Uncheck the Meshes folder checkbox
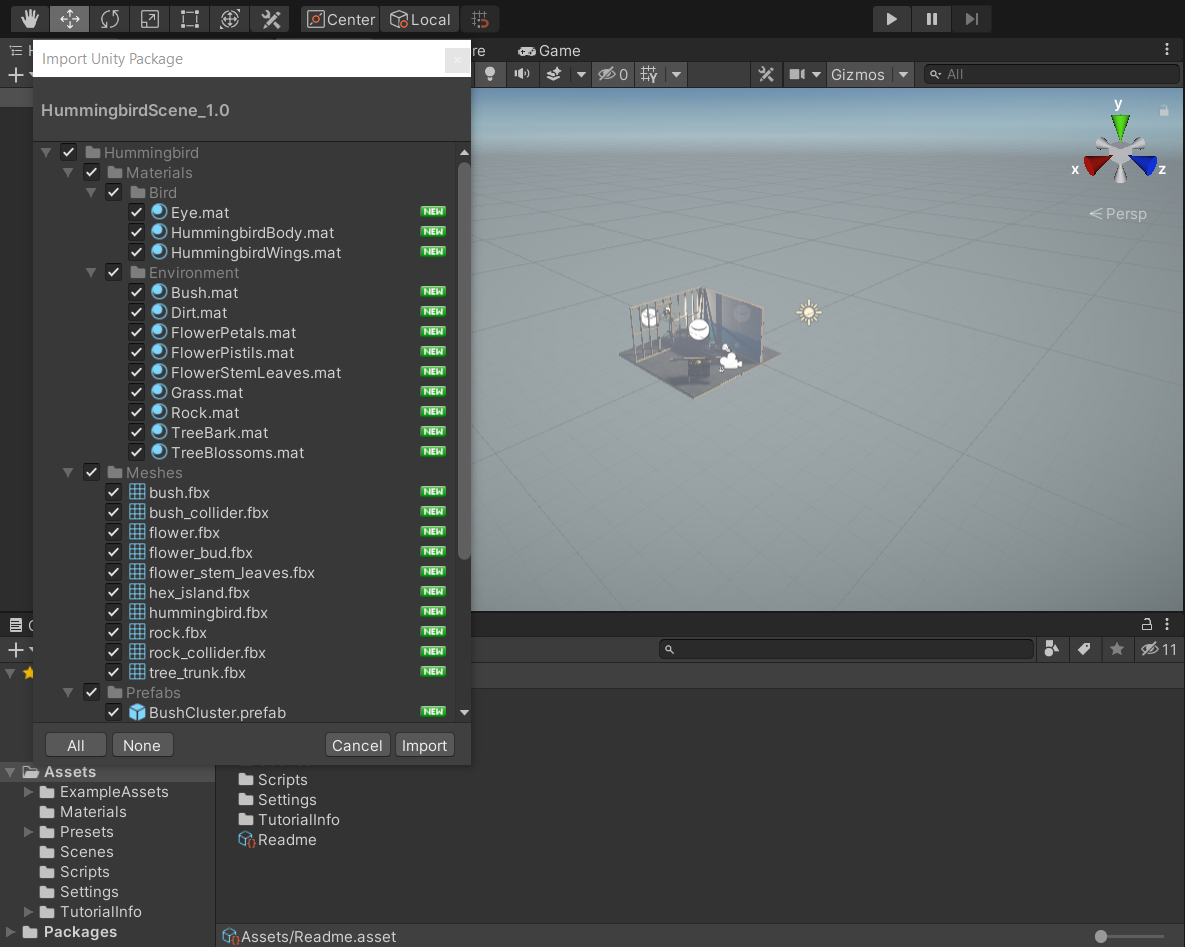The height and width of the screenshot is (947, 1185). (x=91, y=472)
